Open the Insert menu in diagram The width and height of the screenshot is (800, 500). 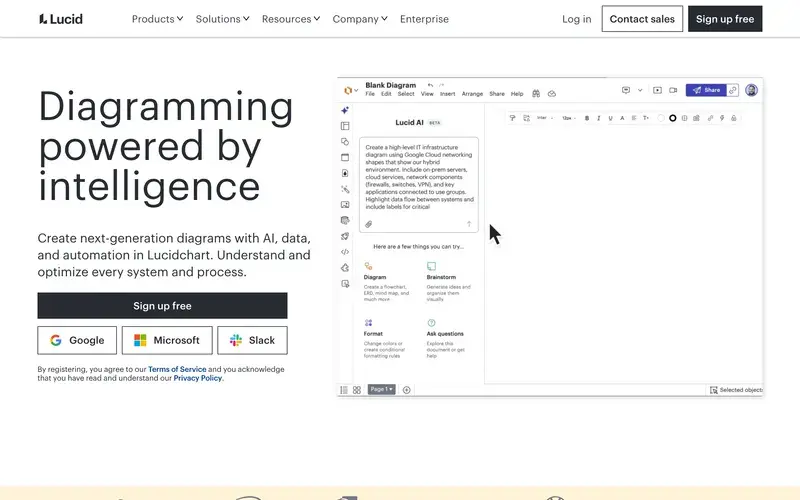(447, 94)
